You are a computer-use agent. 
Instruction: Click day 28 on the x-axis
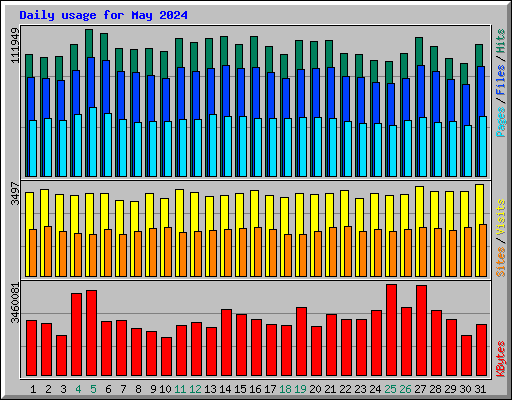[x=435, y=389]
